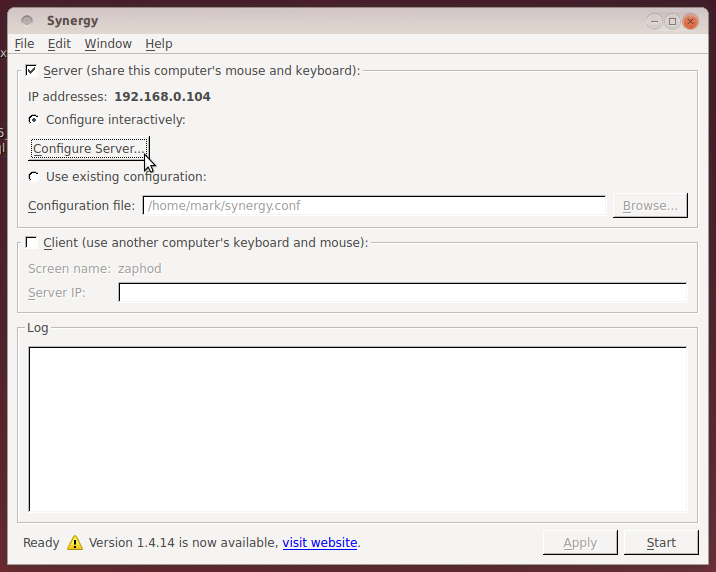Screen dimensions: 716x572
Task: Open the File menu
Action: [24, 44]
